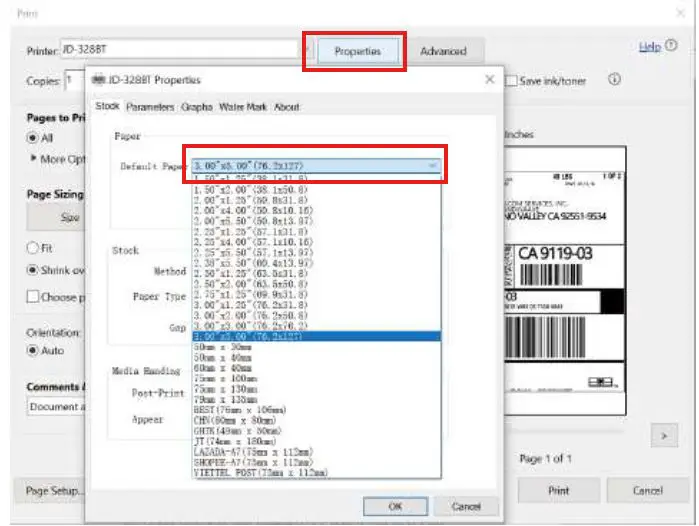Select 2.25"x4.00" paper size option
The width and height of the screenshot is (699, 526).
pyautogui.click(x=317, y=242)
